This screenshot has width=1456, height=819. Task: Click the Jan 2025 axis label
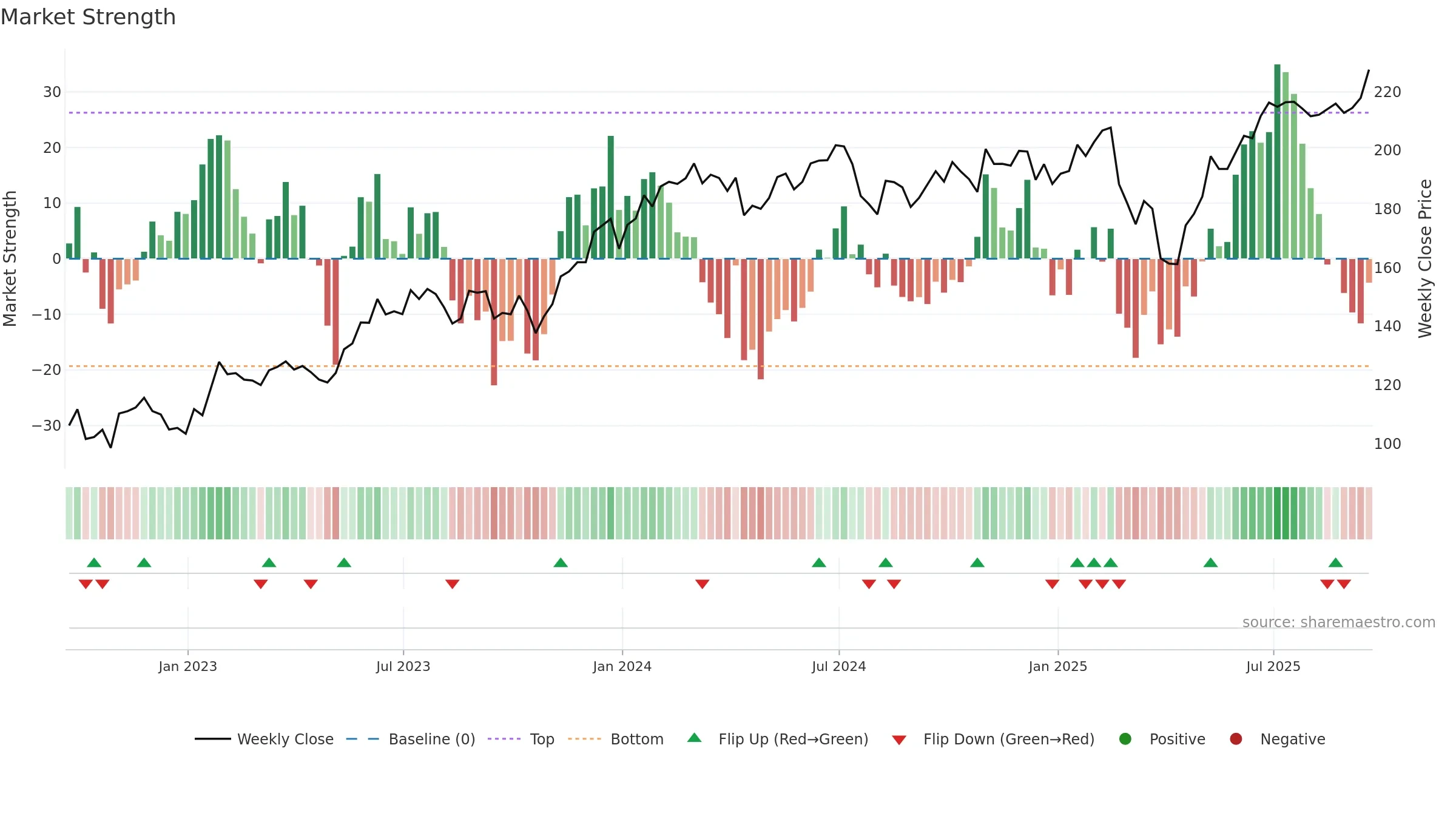click(1057, 666)
